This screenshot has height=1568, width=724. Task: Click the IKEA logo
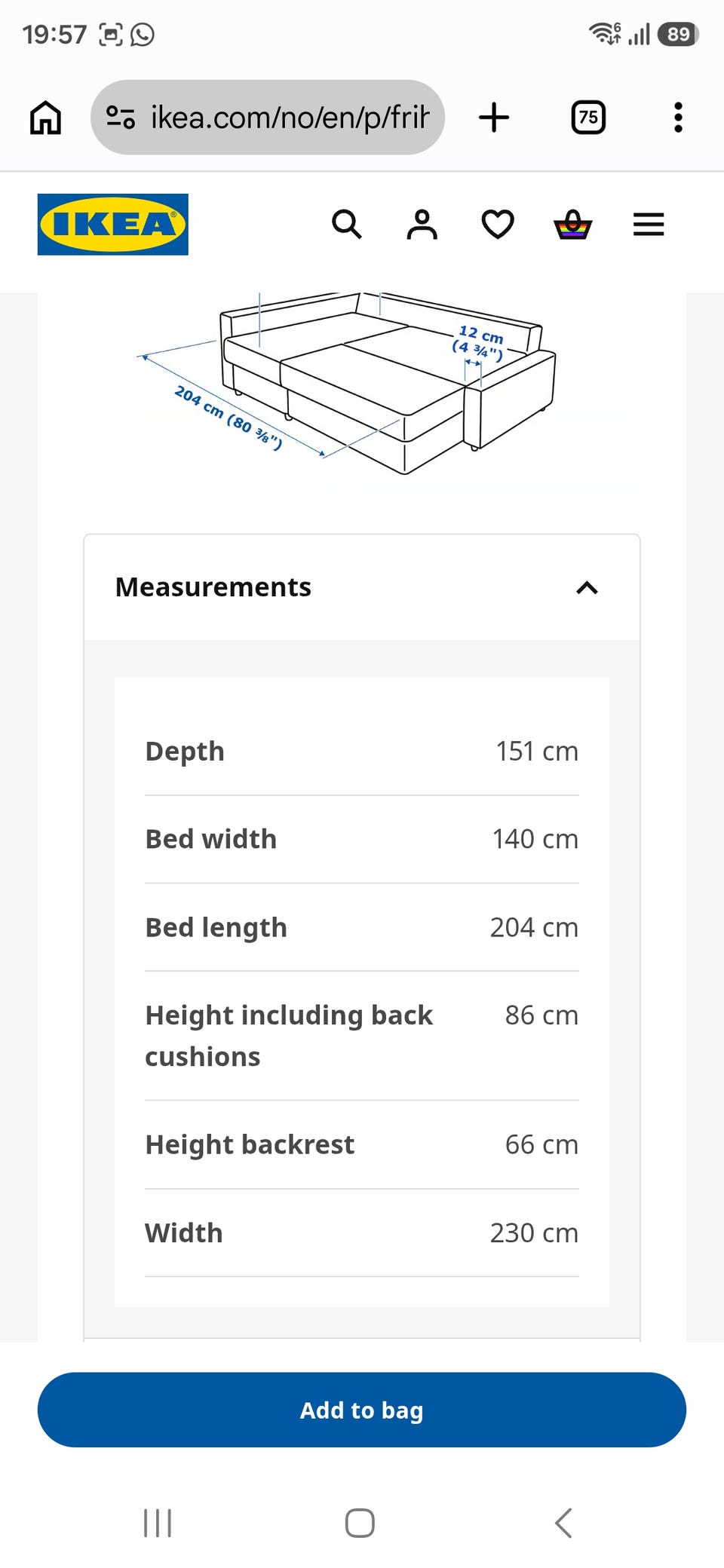pyautogui.click(x=113, y=225)
